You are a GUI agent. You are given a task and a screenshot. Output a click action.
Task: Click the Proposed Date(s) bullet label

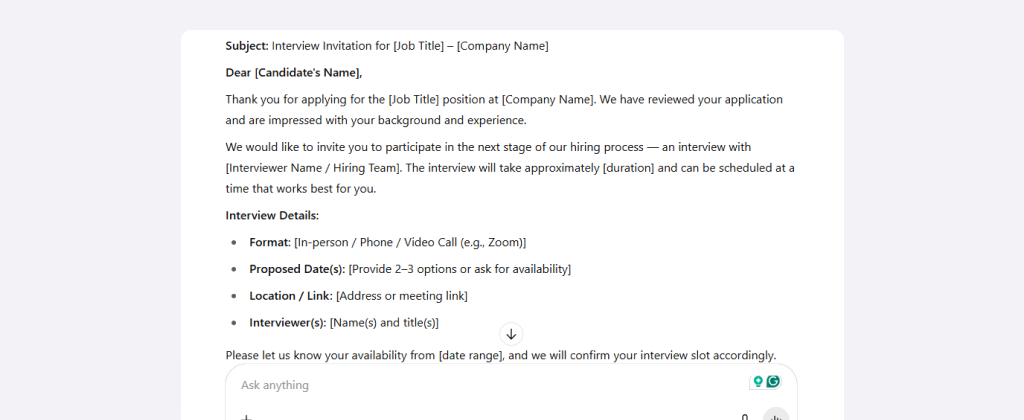point(297,269)
